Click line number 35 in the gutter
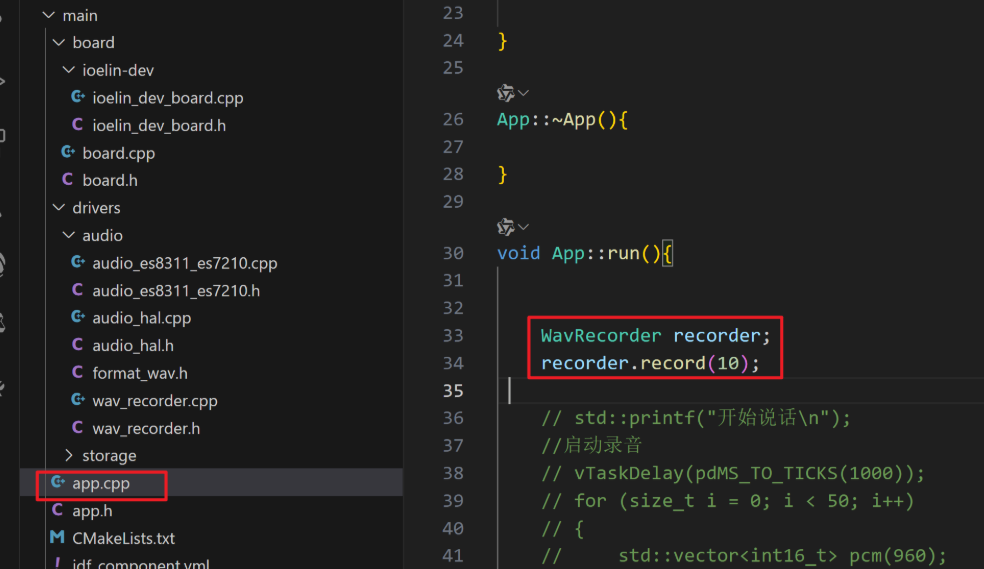The image size is (984, 569). point(453,391)
